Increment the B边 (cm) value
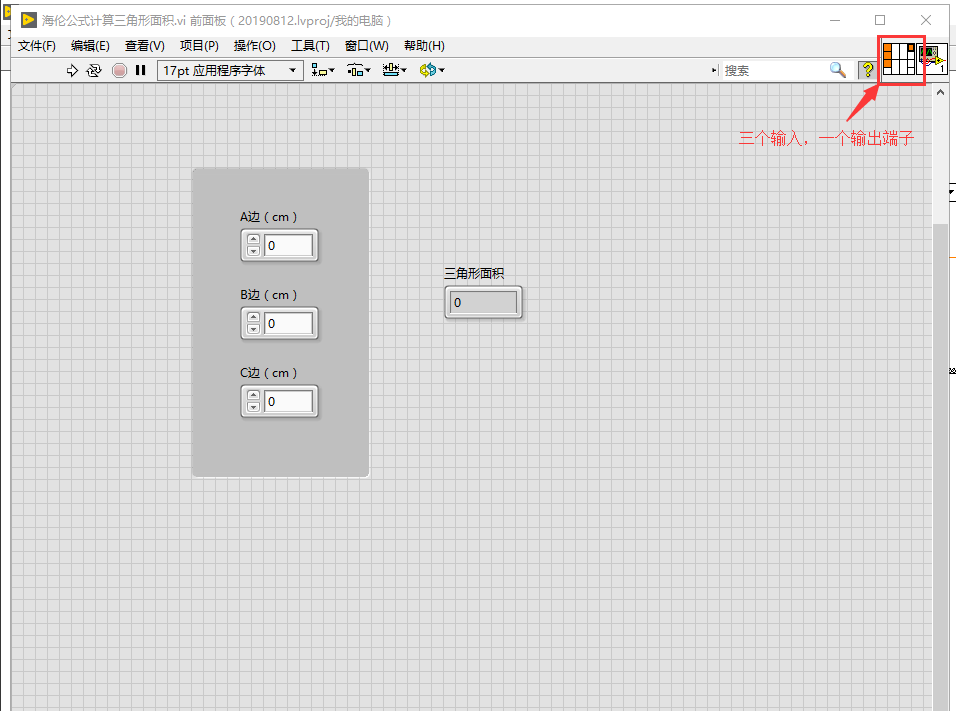Image resolution: width=956 pixels, height=711 pixels. [x=254, y=318]
